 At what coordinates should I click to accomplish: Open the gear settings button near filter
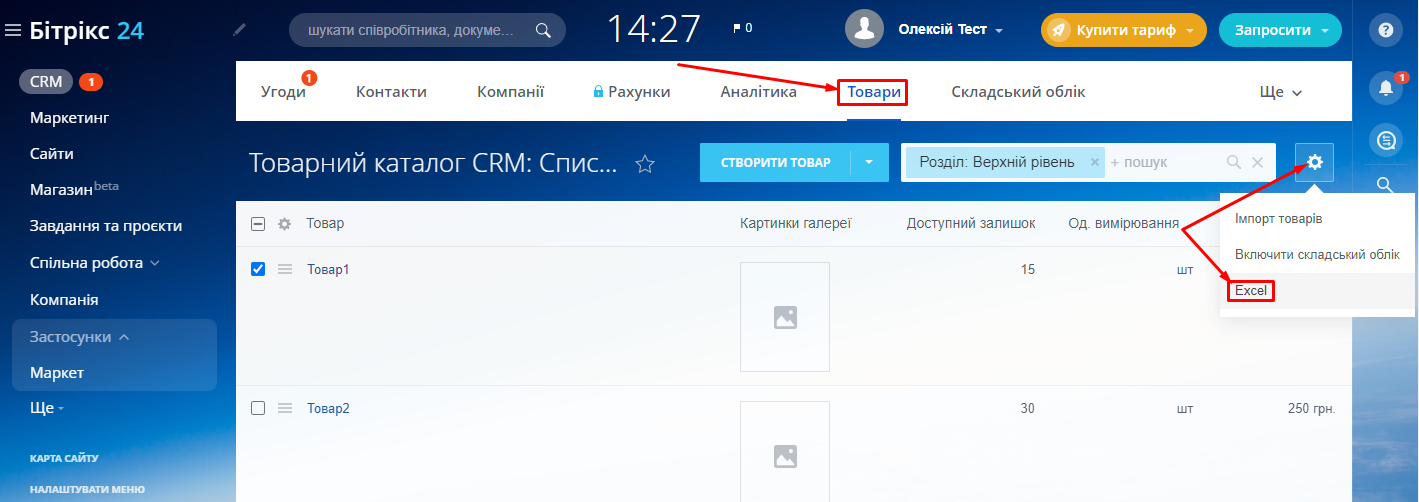(x=1314, y=162)
